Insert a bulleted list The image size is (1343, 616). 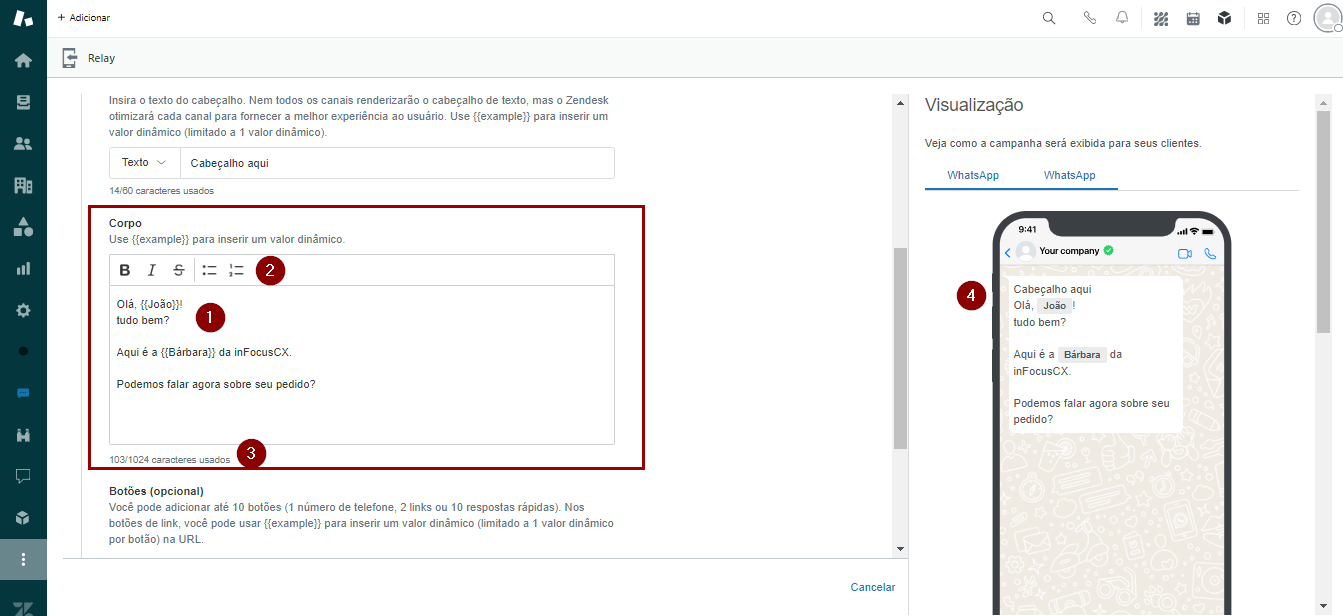pyautogui.click(x=210, y=270)
